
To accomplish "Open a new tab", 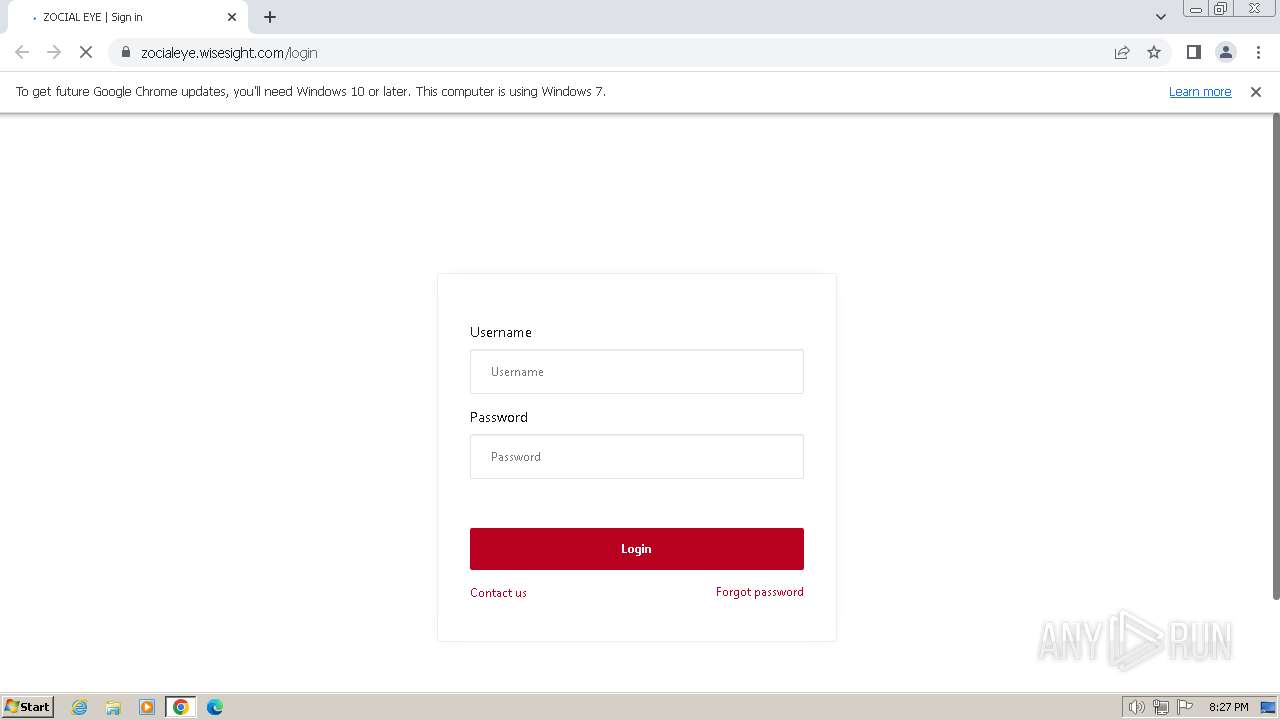I will click(x=270, y=17).
